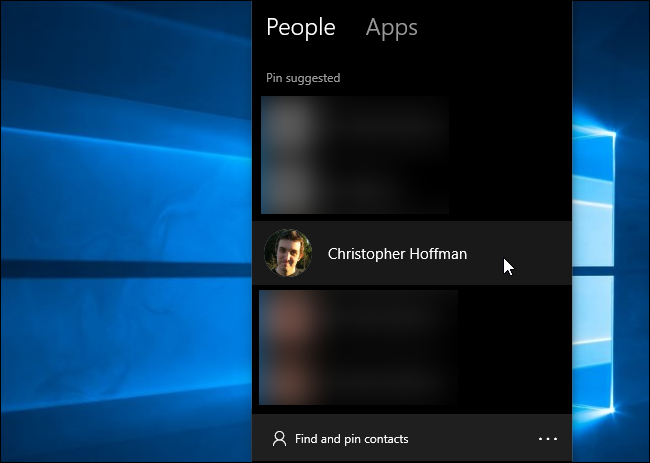The image size is (650, 463).
Task: Select Christopher Hoffman contact name
Action: point(397,254)
